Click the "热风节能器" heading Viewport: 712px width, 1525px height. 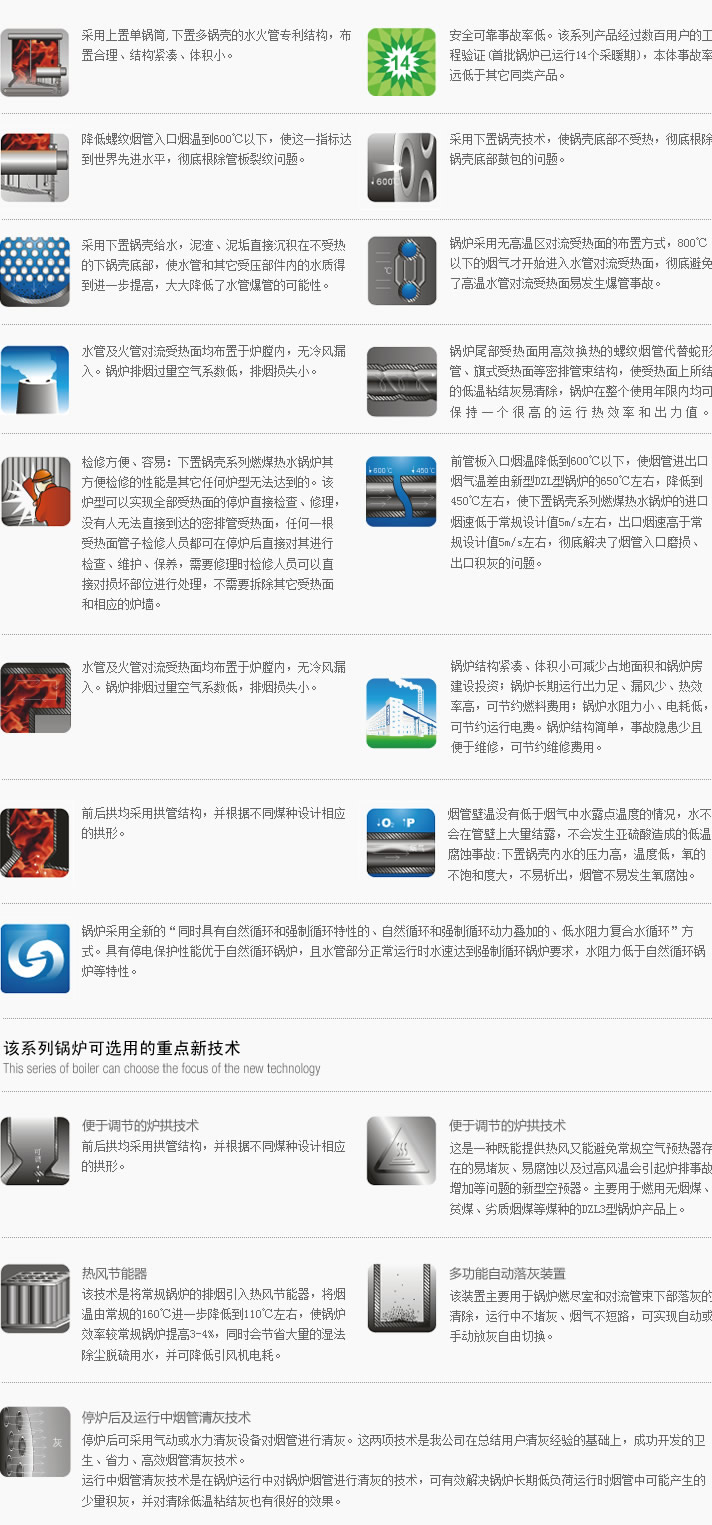coord(114,1273)
